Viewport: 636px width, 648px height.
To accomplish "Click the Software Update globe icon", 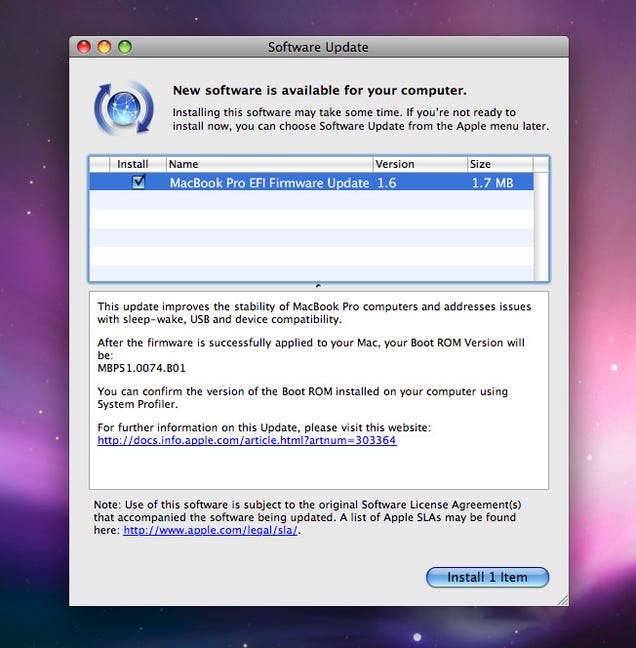I will click(x=124, y=108).
